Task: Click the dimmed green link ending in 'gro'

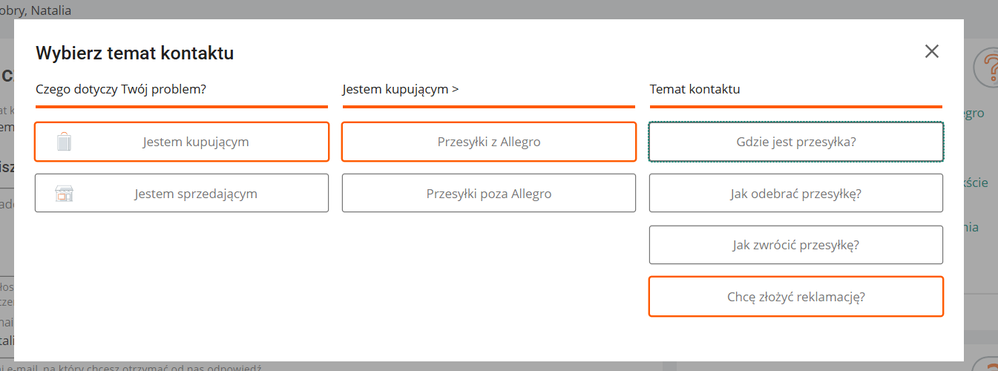Action: click(975, 113)
